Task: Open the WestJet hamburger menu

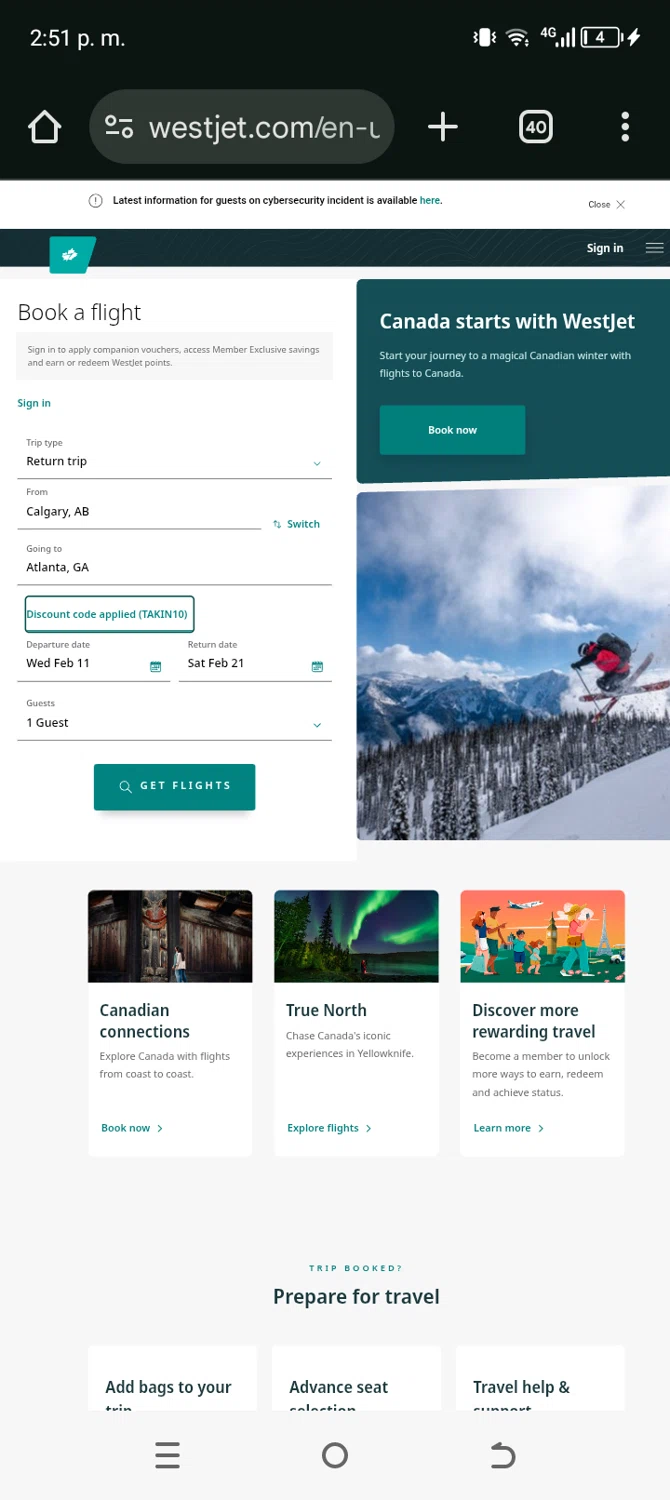Action: (x=654, y=248)
